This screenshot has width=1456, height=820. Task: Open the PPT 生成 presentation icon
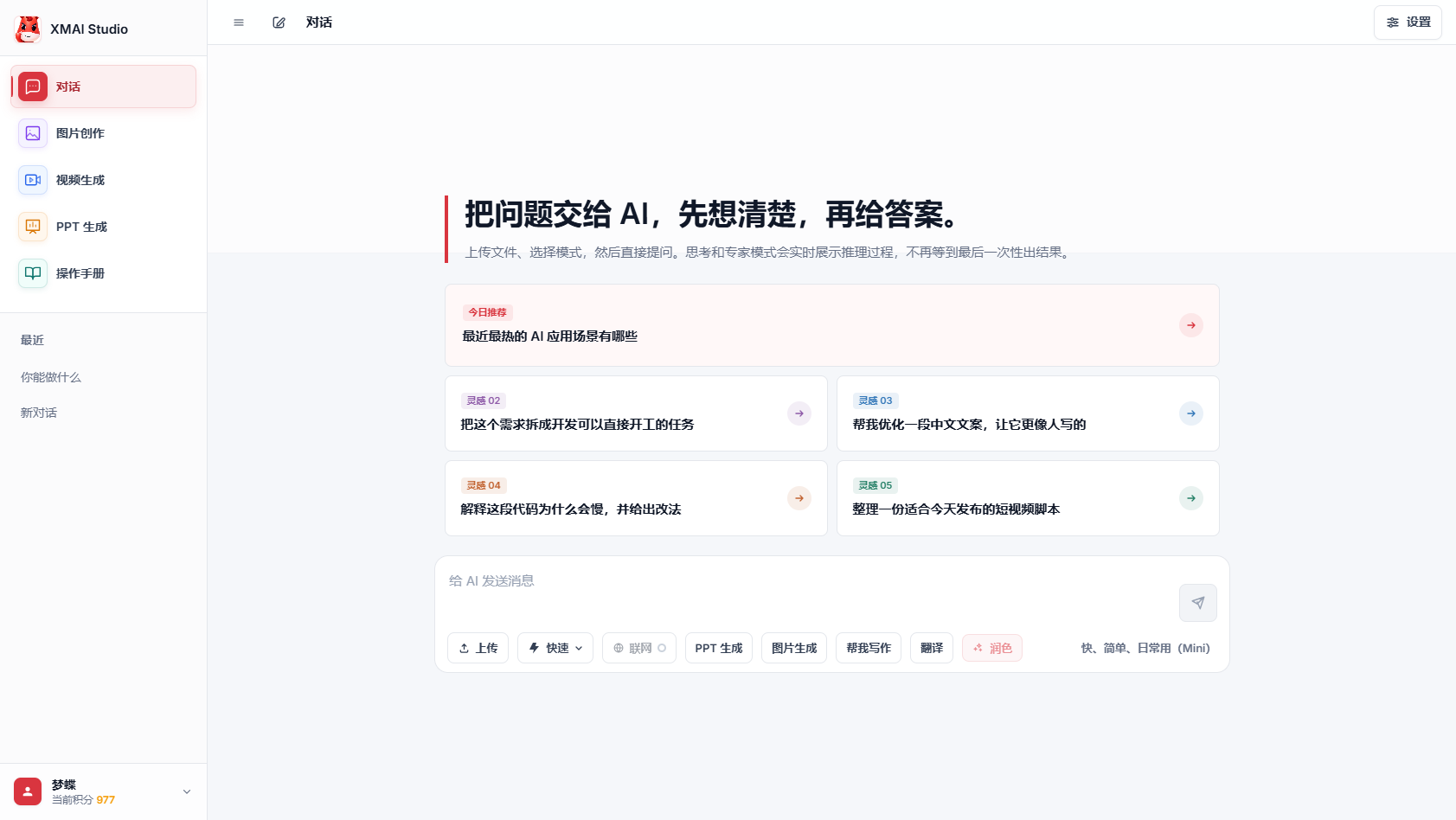point(33,227)
